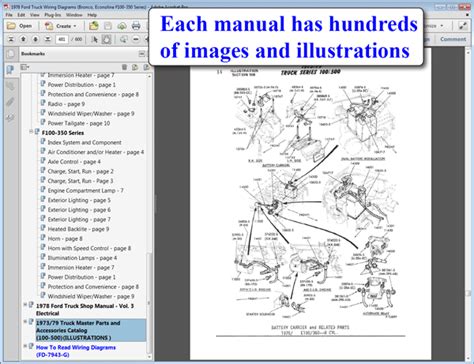474x364 pixels.
Task: Click the cloud upload icon
Action: 122,26
